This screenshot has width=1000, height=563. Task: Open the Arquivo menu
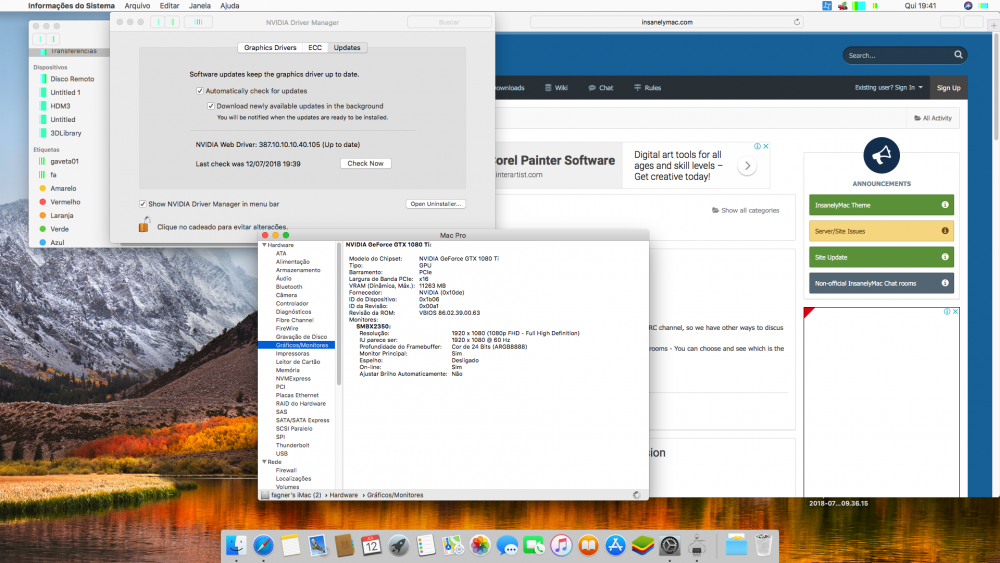click(137, 6)
